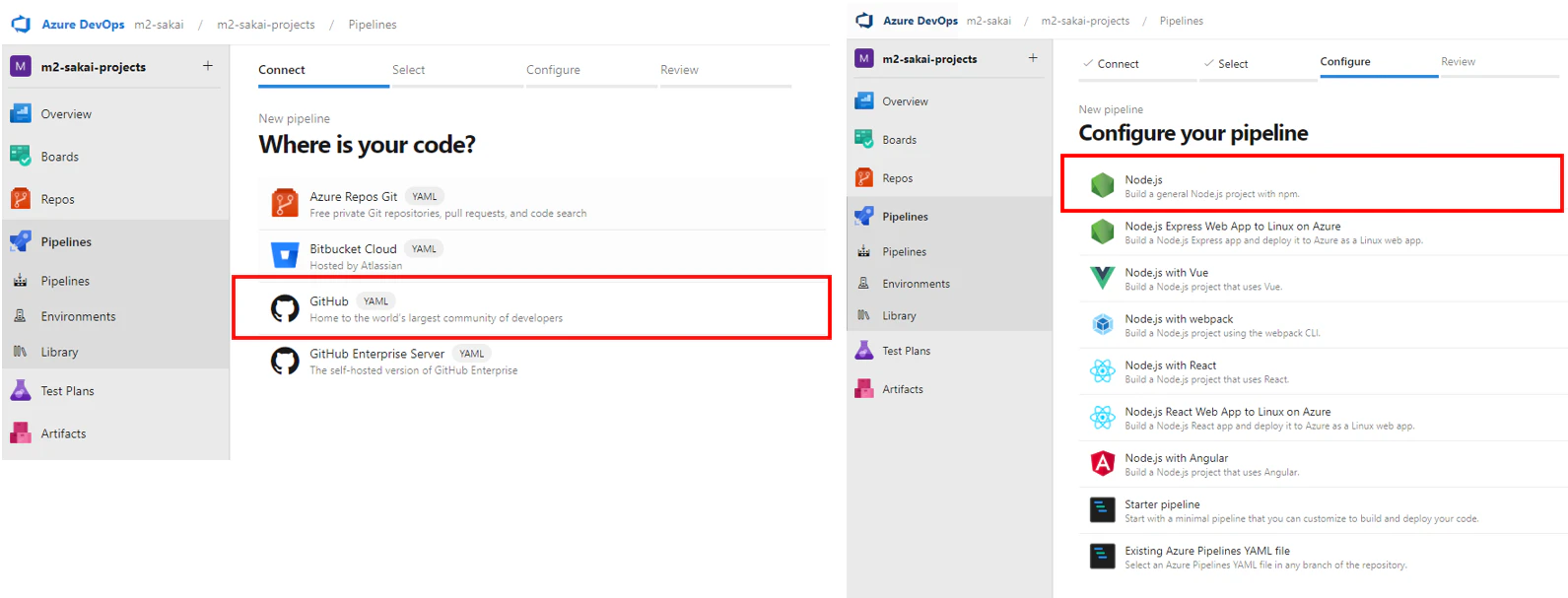Switch to the Review tab in Configure wizard
The height and width of the screenshot is (598, 1568).
(x=1458, y=62)
